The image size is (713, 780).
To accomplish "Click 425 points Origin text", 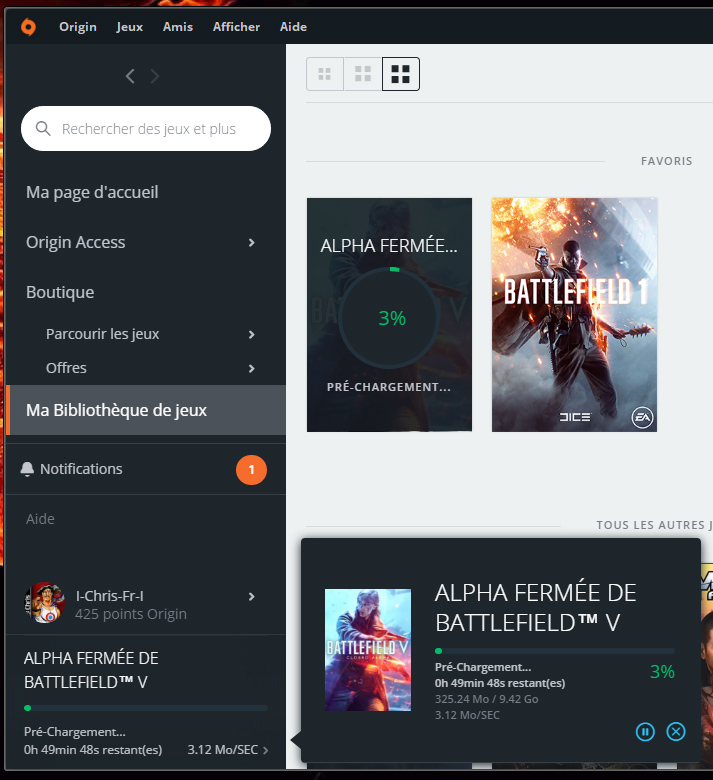I will point(131,614).
